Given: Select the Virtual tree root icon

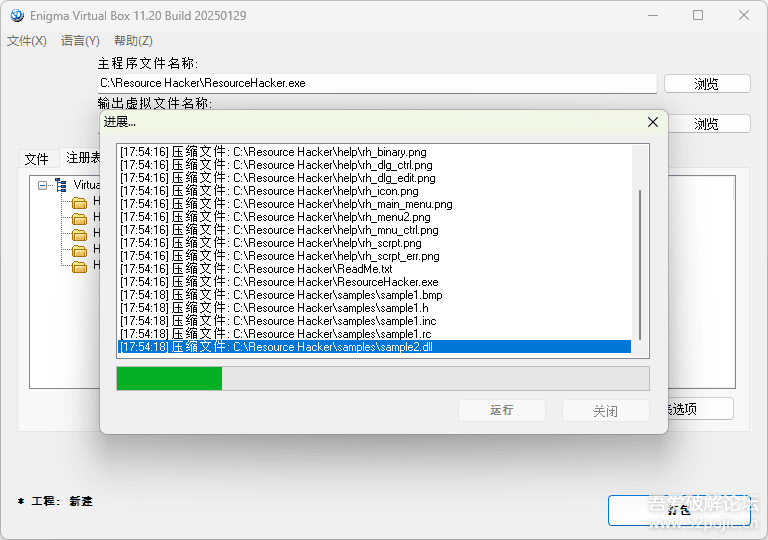Looking at the screenshot, I should tap(61, 185).
